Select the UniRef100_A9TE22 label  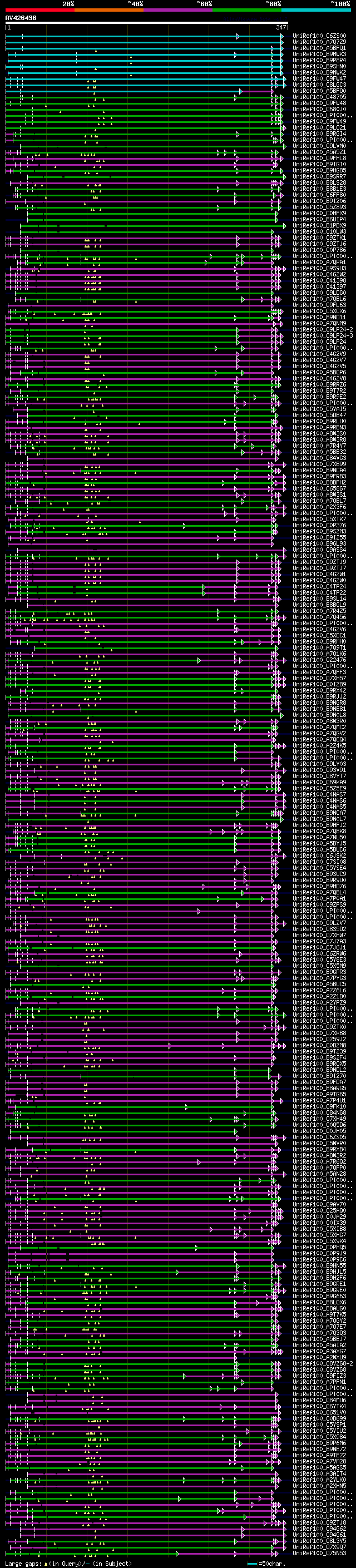(319, 1455)
